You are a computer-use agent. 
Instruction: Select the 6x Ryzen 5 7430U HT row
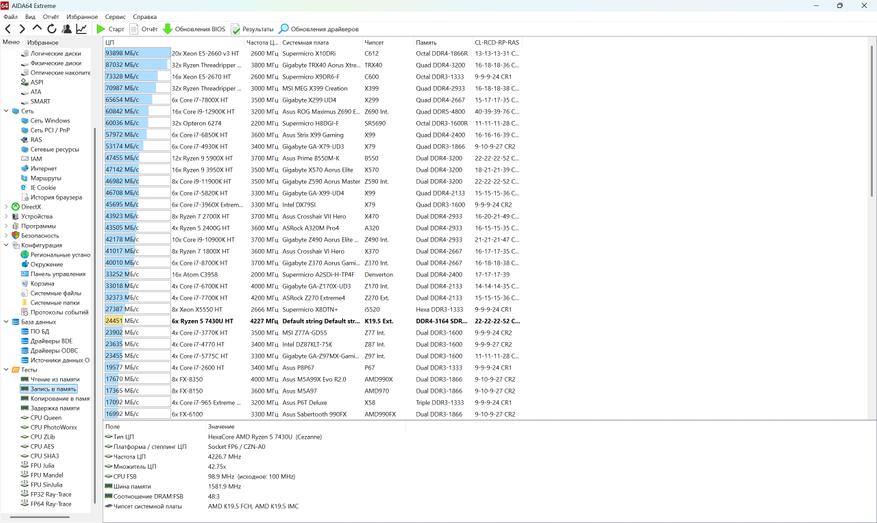pyautogui.click(x=312, y=321)
